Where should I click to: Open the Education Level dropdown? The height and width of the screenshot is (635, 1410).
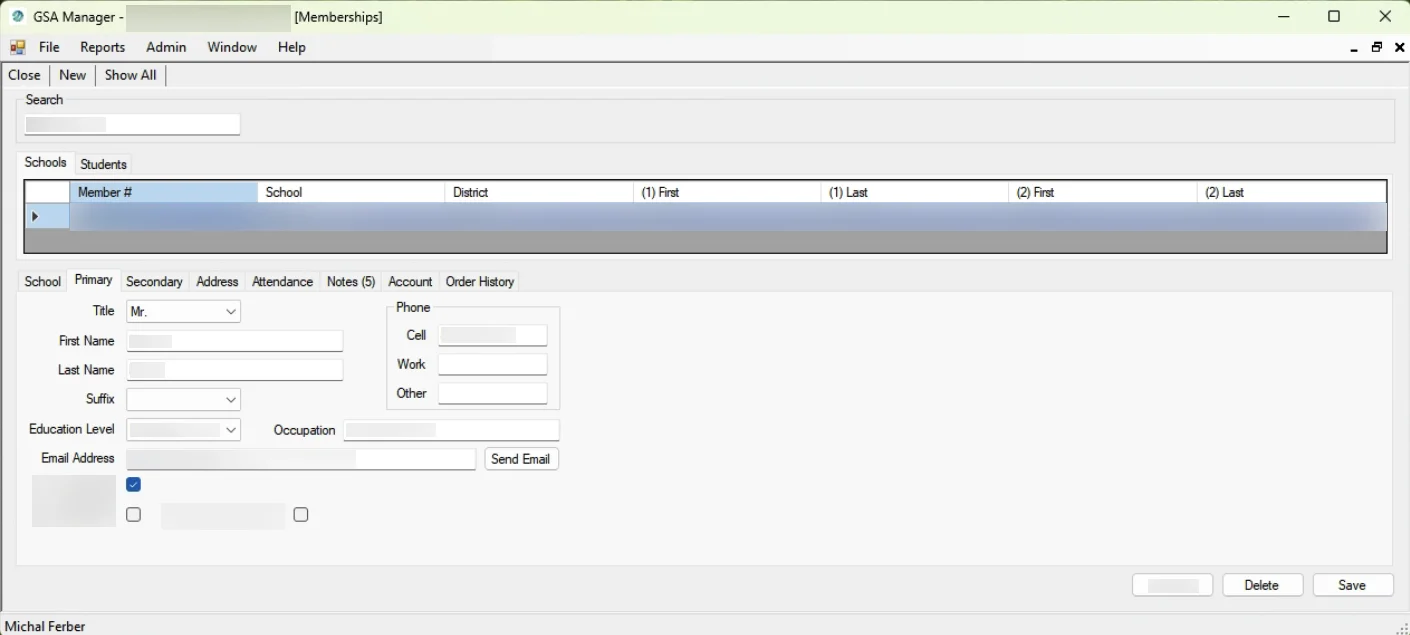(232, 429)
